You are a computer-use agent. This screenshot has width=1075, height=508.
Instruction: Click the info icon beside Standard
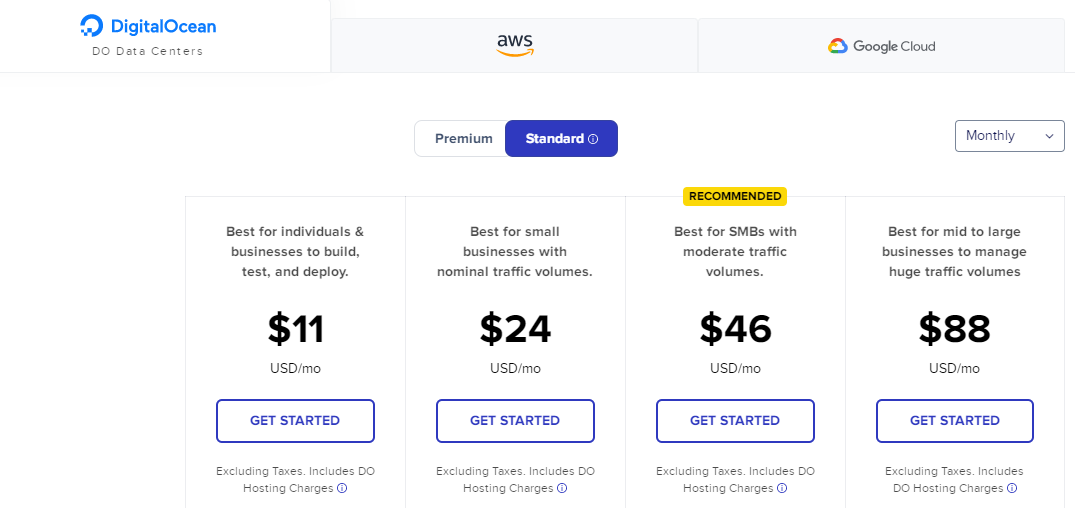pyautogui.click(x=593, y=139)
